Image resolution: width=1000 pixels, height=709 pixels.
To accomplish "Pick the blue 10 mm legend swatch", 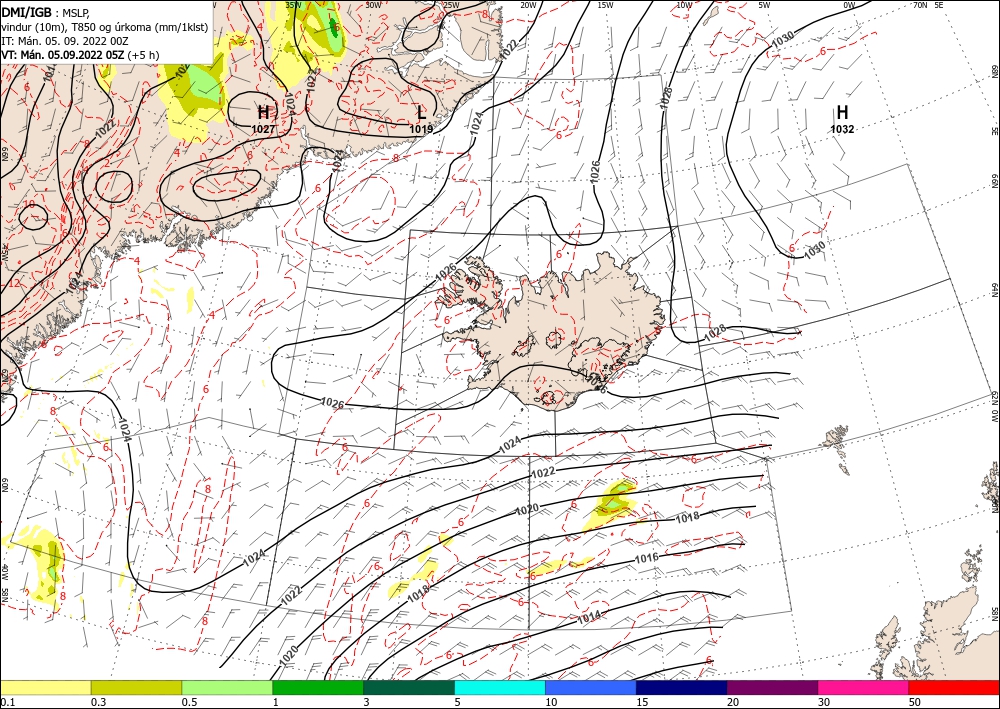I will [591, 687].
